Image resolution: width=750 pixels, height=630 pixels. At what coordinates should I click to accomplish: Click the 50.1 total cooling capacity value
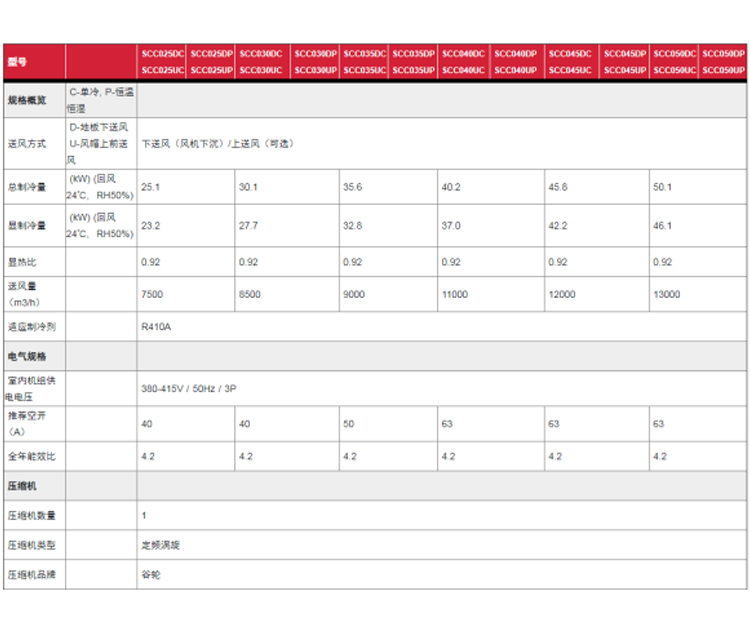pyautogui.click(x=663, y=187)
